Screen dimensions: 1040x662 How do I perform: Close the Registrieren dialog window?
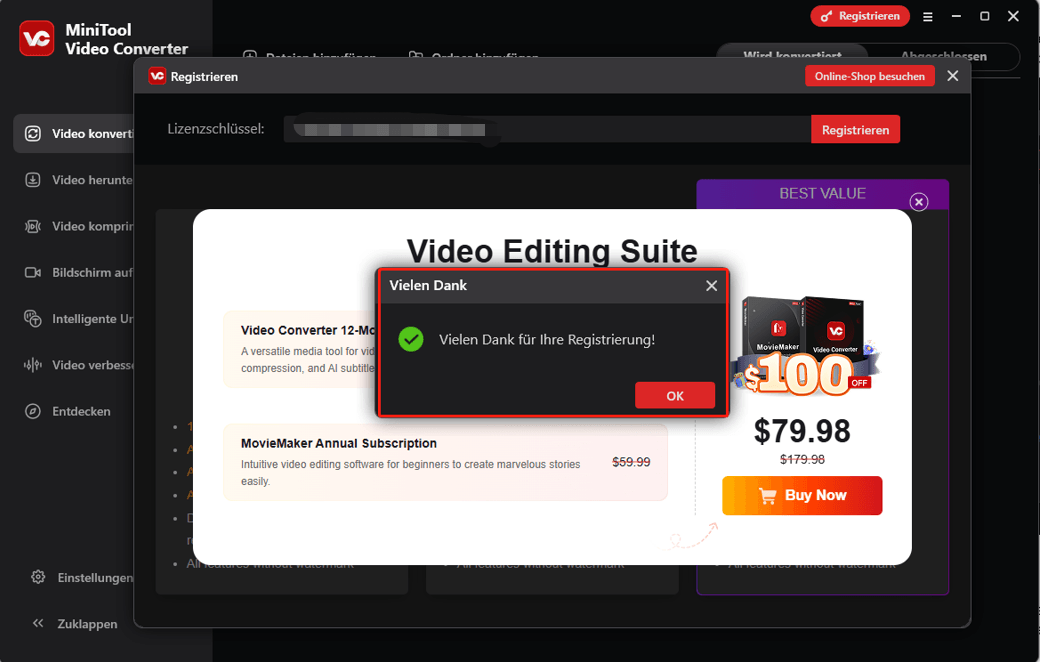[952, 76]
